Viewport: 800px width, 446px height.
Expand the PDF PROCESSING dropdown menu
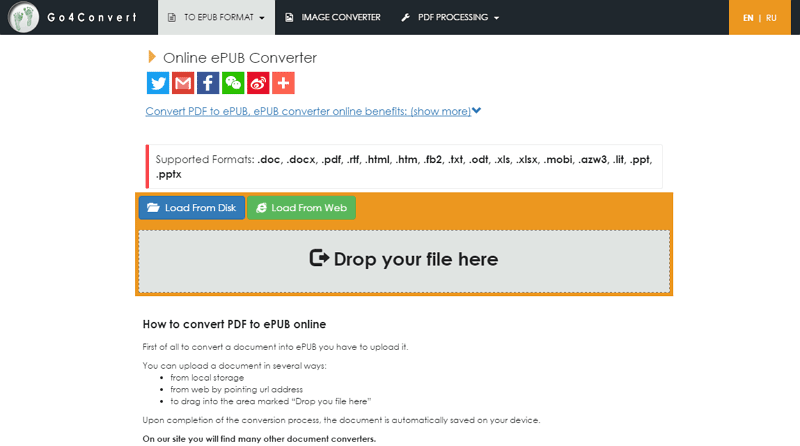coord(450,17)
